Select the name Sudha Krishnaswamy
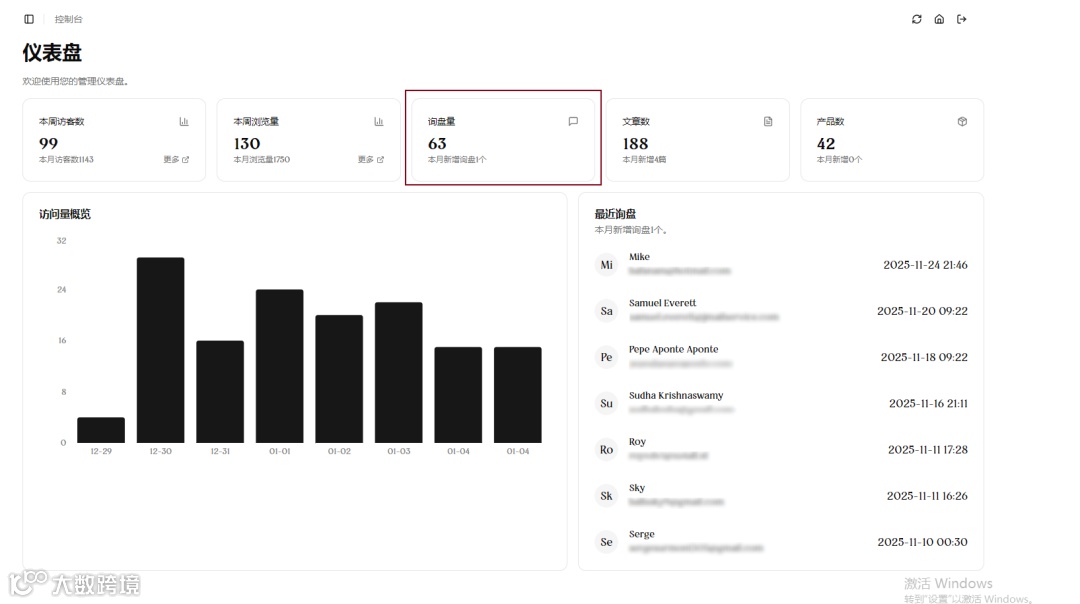This screenshot has height=604, width=1080. (x=676, y=395)
